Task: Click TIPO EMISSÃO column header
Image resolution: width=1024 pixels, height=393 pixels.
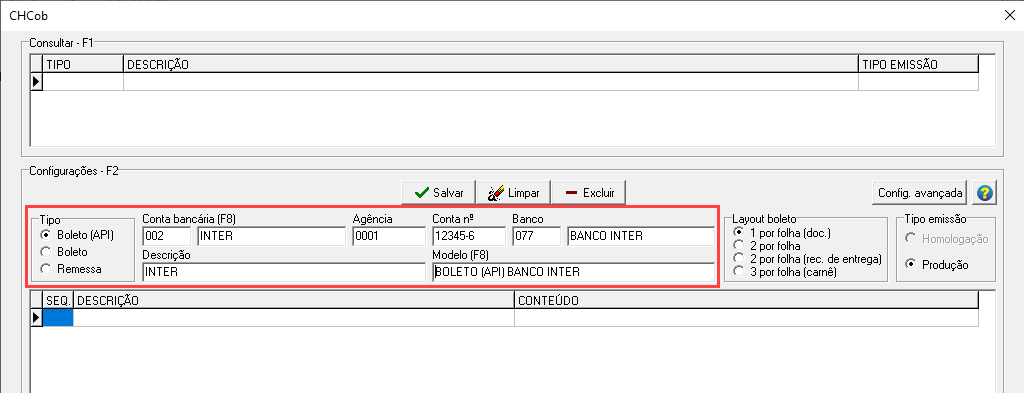Action: pos(918,64)
